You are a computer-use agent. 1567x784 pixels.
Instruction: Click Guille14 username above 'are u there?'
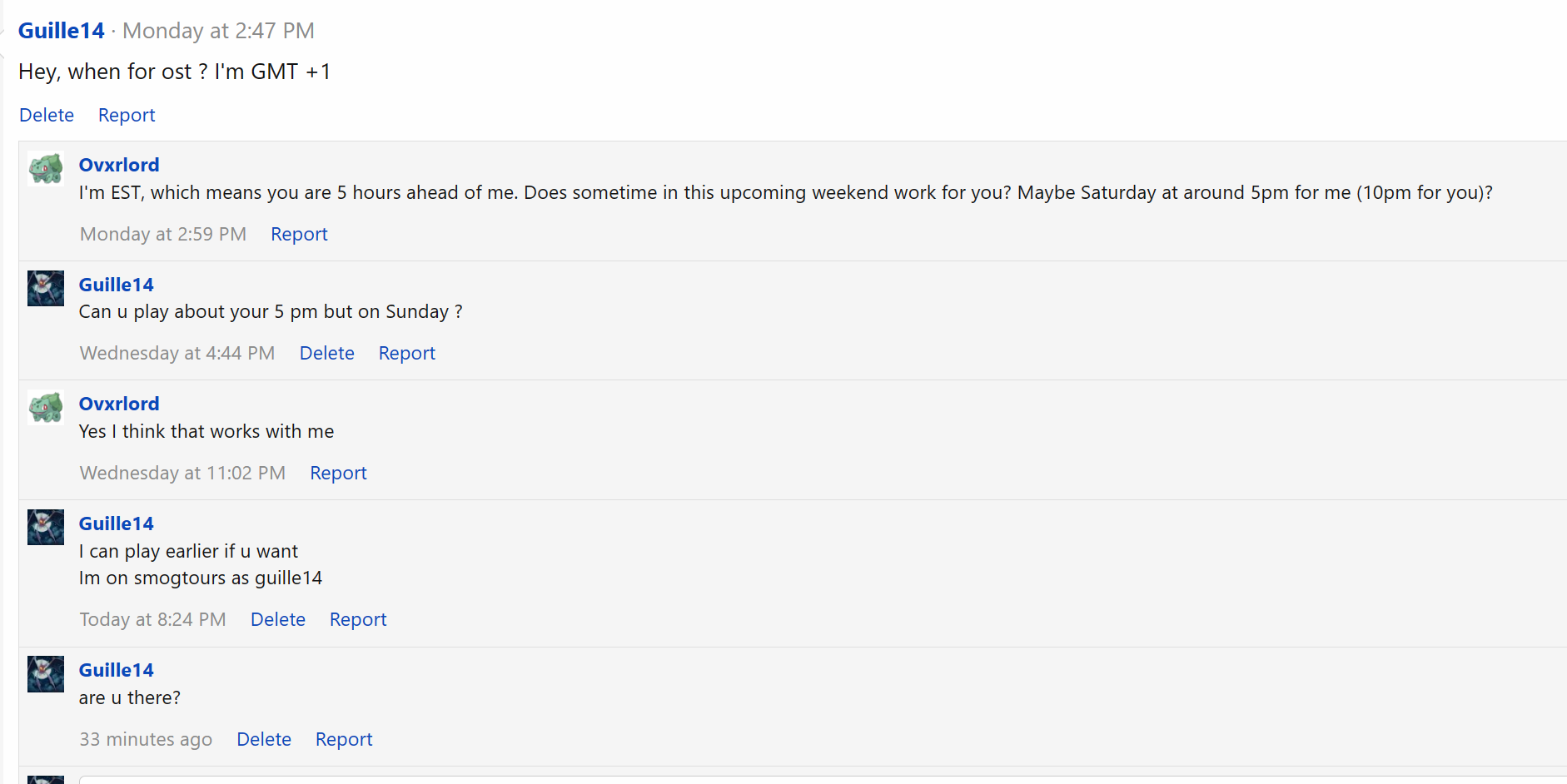pos(117,670)
